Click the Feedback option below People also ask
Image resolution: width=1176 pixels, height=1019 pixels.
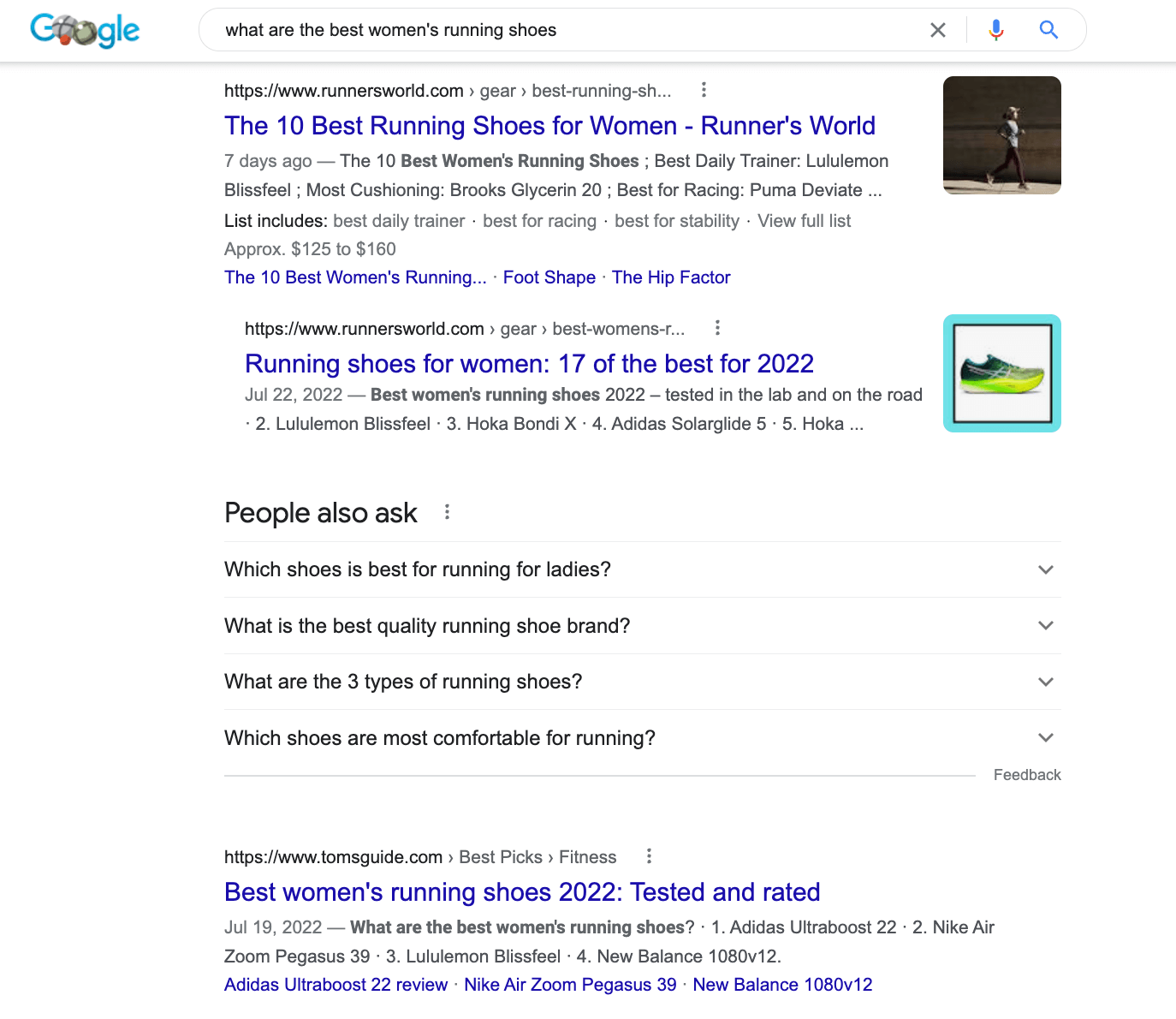[x=1026, y=774]
